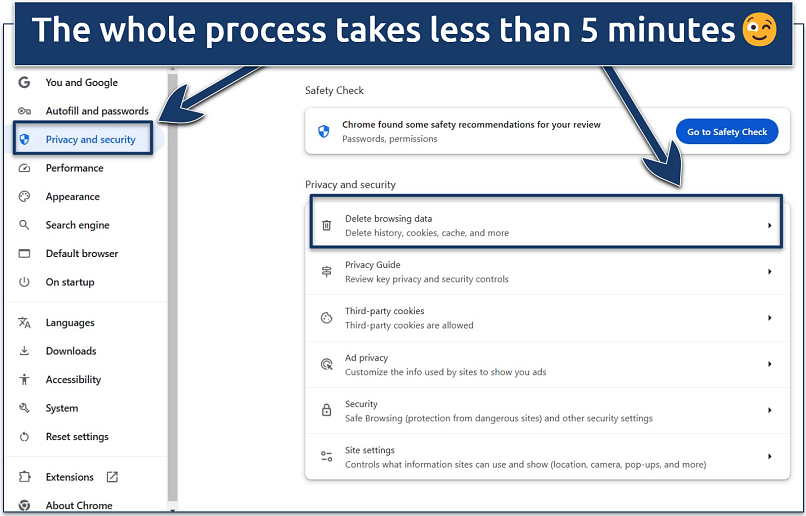Open Delete browsing data option
806x516 pixels.
pyautogui.click(x=547, y=225)
